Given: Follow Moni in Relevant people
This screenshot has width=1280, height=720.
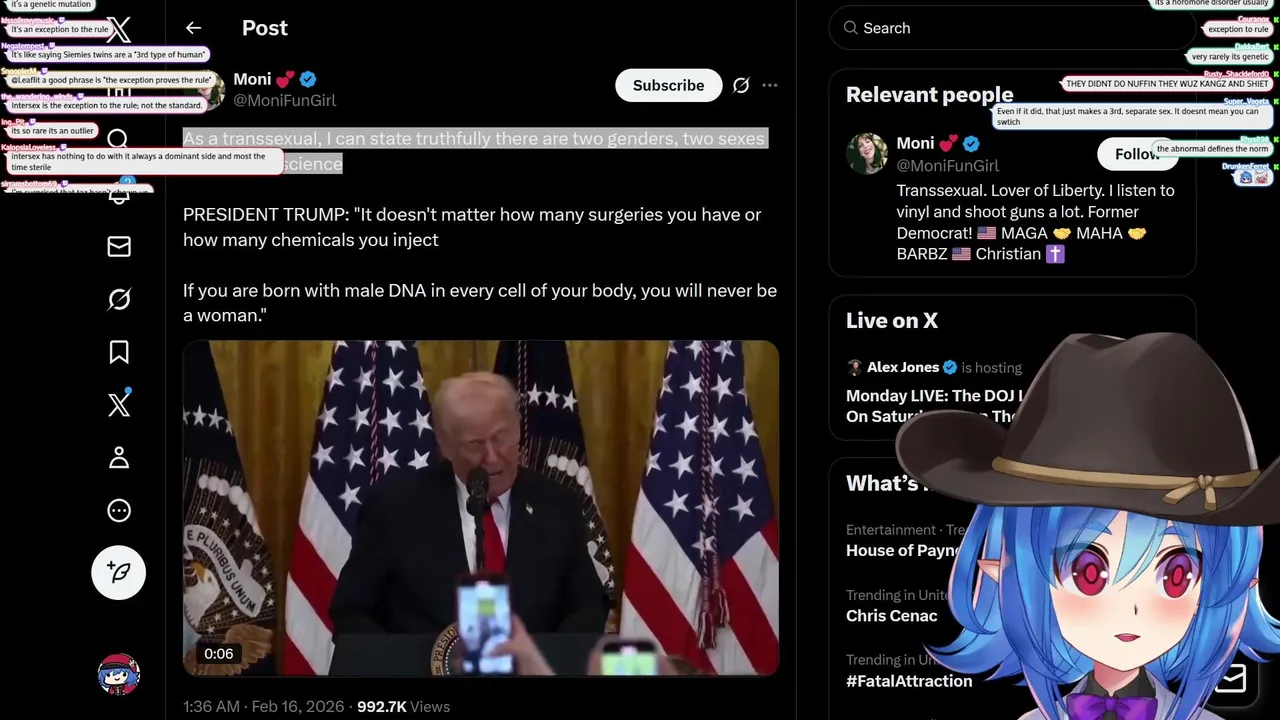Looking at the screenshot, I should point(1137,154).
